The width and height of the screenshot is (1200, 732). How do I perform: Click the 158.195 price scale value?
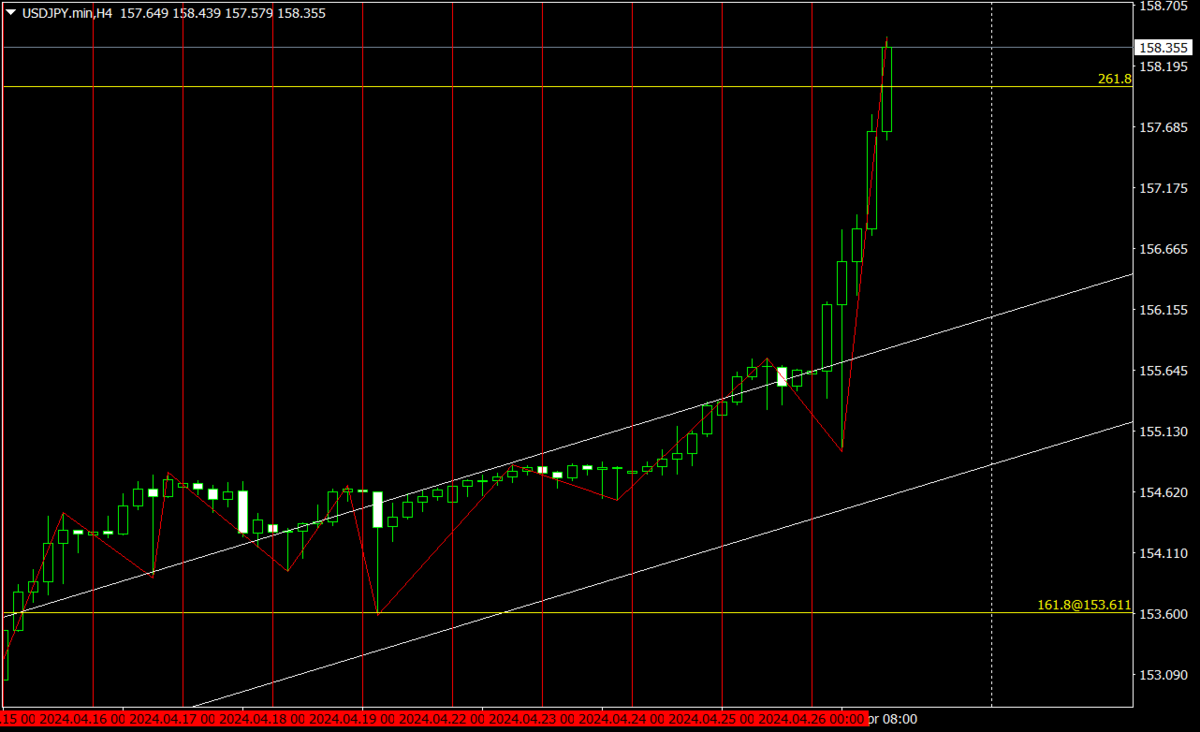[1164, 67]
